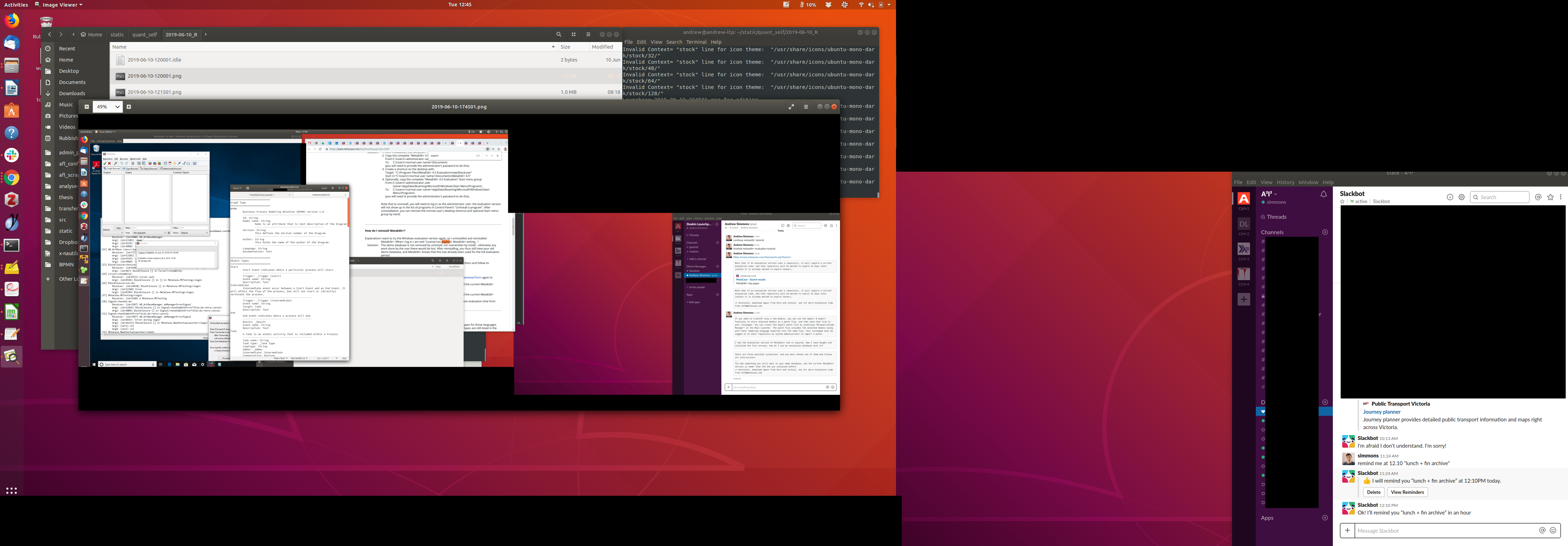1568x546 pixels.
Task: Toggle fullscreen in the image viewer header
Action: [791, 106]
